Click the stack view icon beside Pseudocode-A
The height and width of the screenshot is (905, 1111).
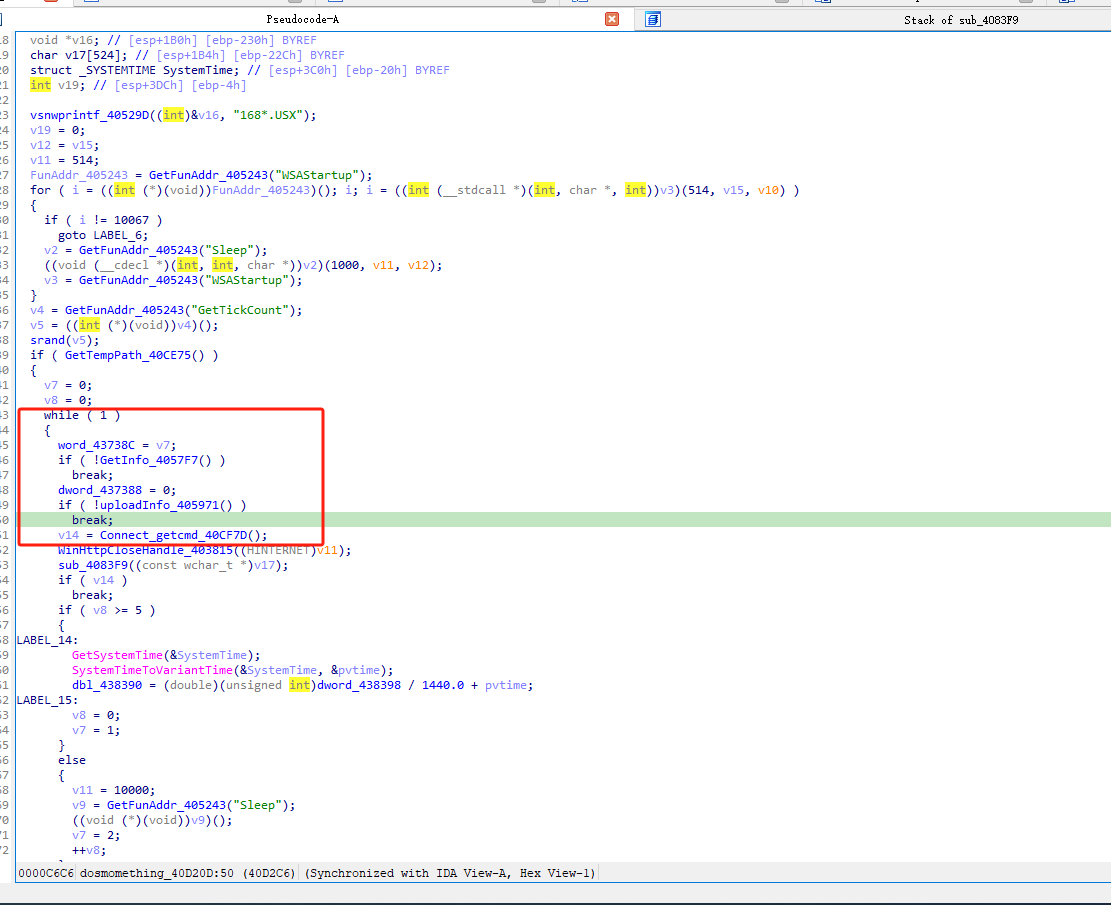[x=653, y=19]
